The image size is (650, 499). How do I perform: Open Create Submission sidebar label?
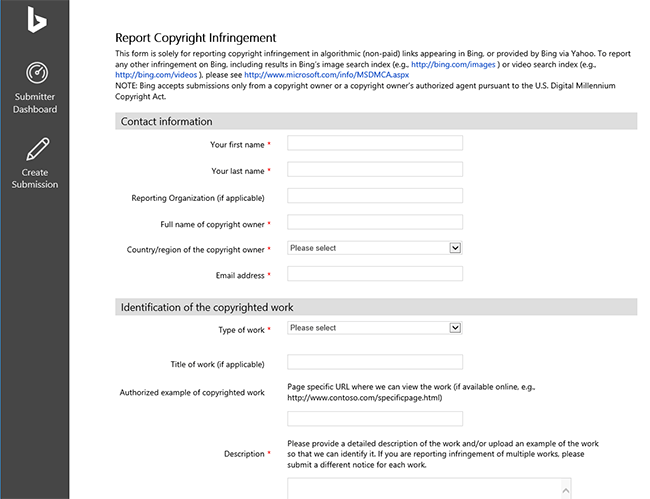pos(35,178)
